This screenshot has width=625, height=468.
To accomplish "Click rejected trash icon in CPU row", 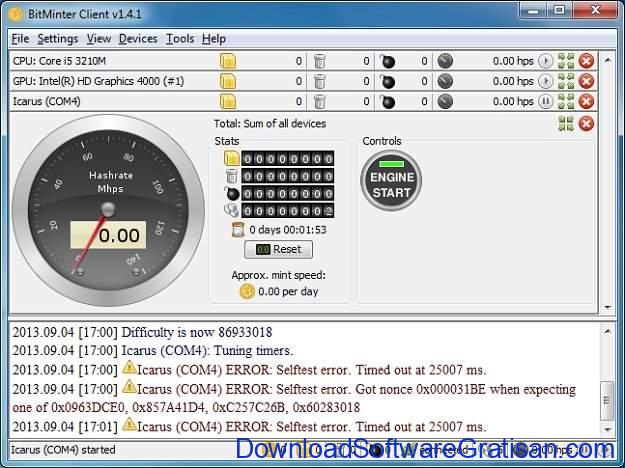I will click(x=319, y=61).
